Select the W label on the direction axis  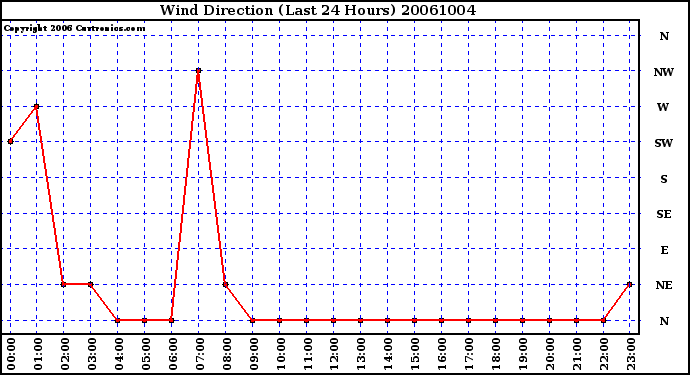tap(663, 107)
